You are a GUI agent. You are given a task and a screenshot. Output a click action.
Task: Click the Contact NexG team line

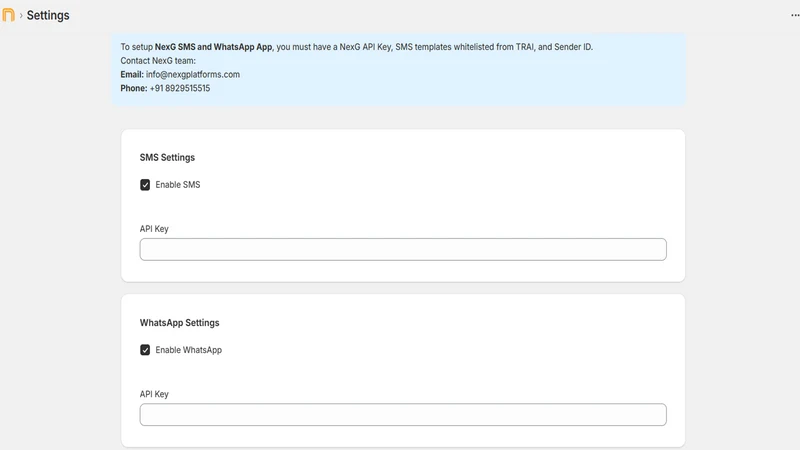click(x=158, y=61)
